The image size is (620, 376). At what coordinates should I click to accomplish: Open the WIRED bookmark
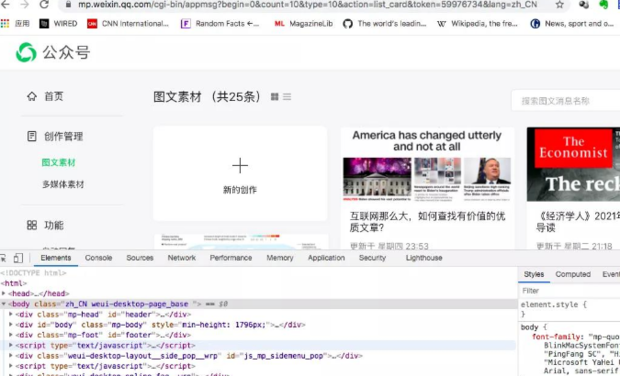pos(58,24)
